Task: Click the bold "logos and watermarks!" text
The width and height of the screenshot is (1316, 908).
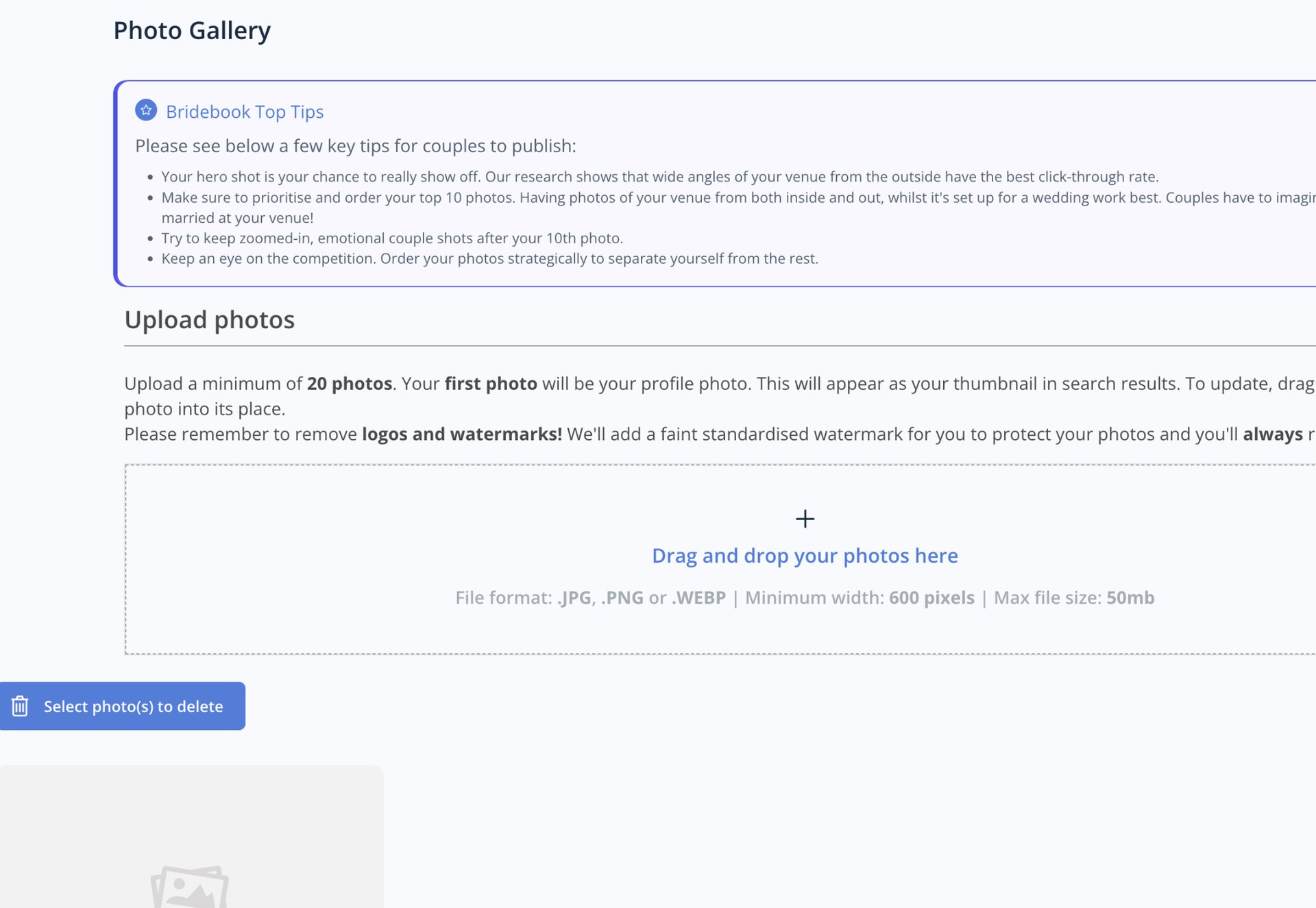Action: 461,434
